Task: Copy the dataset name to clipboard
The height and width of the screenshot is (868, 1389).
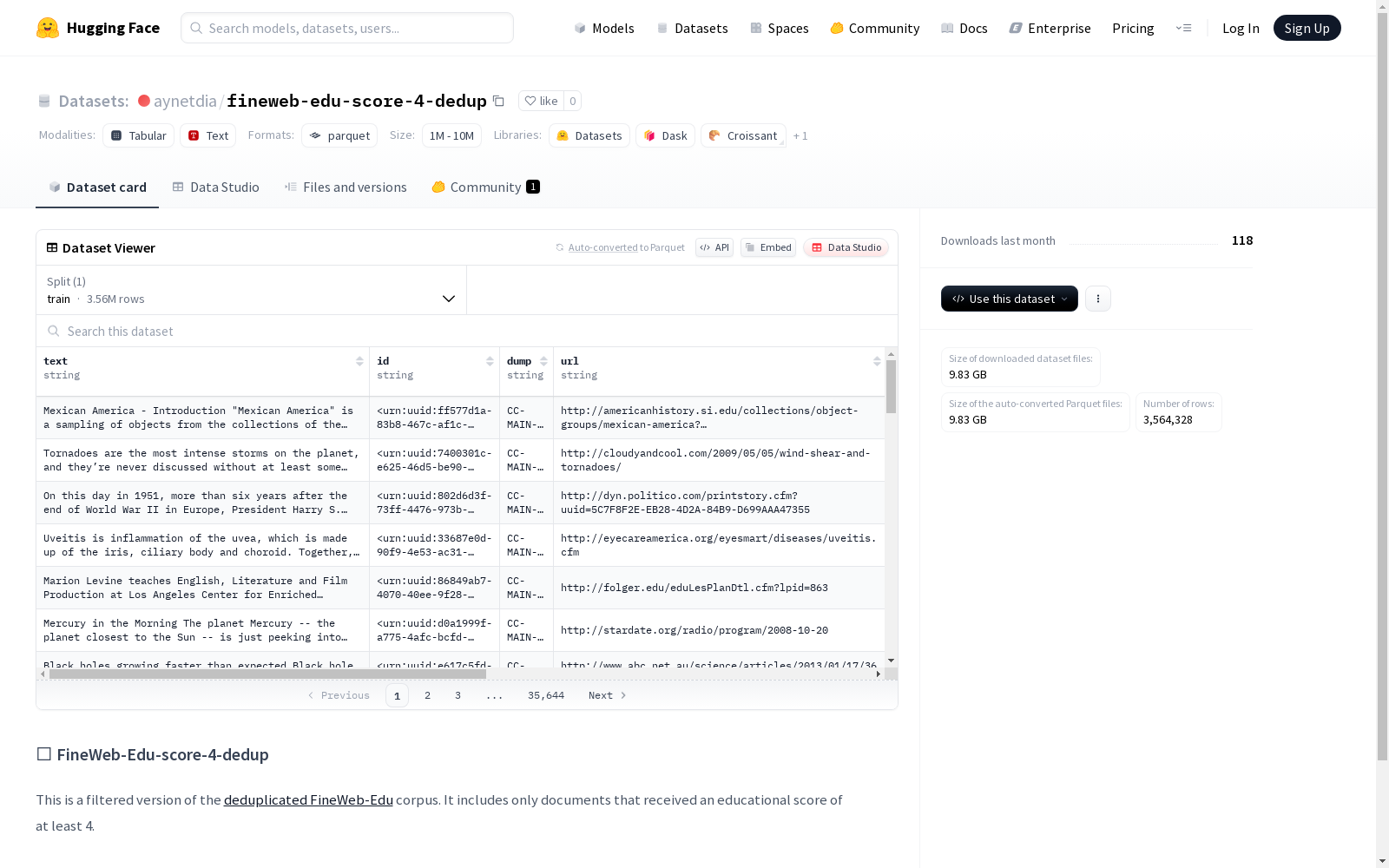Action: coord(498,101)
